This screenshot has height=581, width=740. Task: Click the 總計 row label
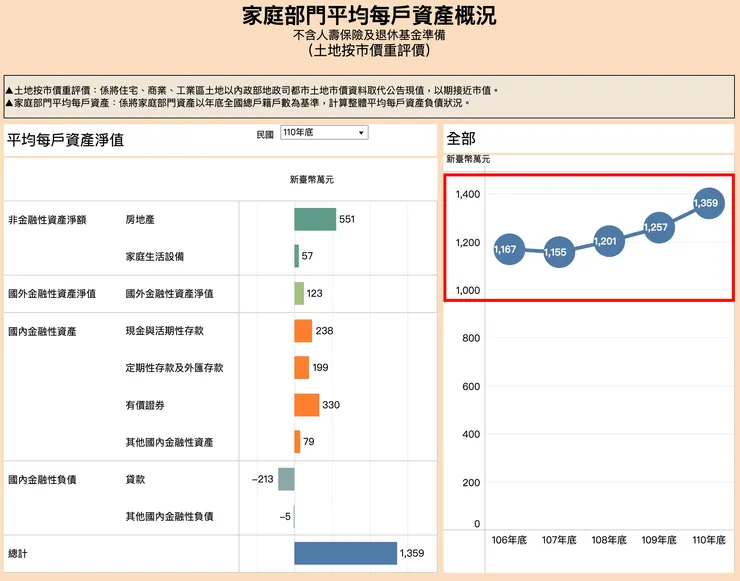point(17,554)
